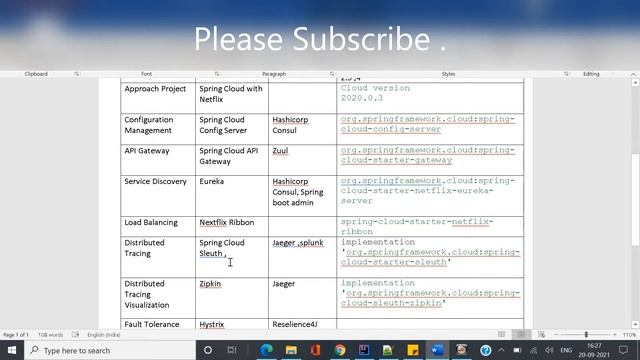The width and height of the screenshot is (640, 360).
Task: Click the zoom out minus button
Action: 556,335
